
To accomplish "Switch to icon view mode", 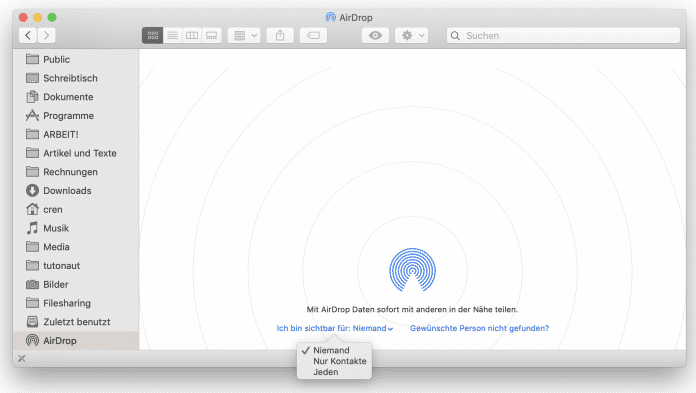I will coord(153,36).
